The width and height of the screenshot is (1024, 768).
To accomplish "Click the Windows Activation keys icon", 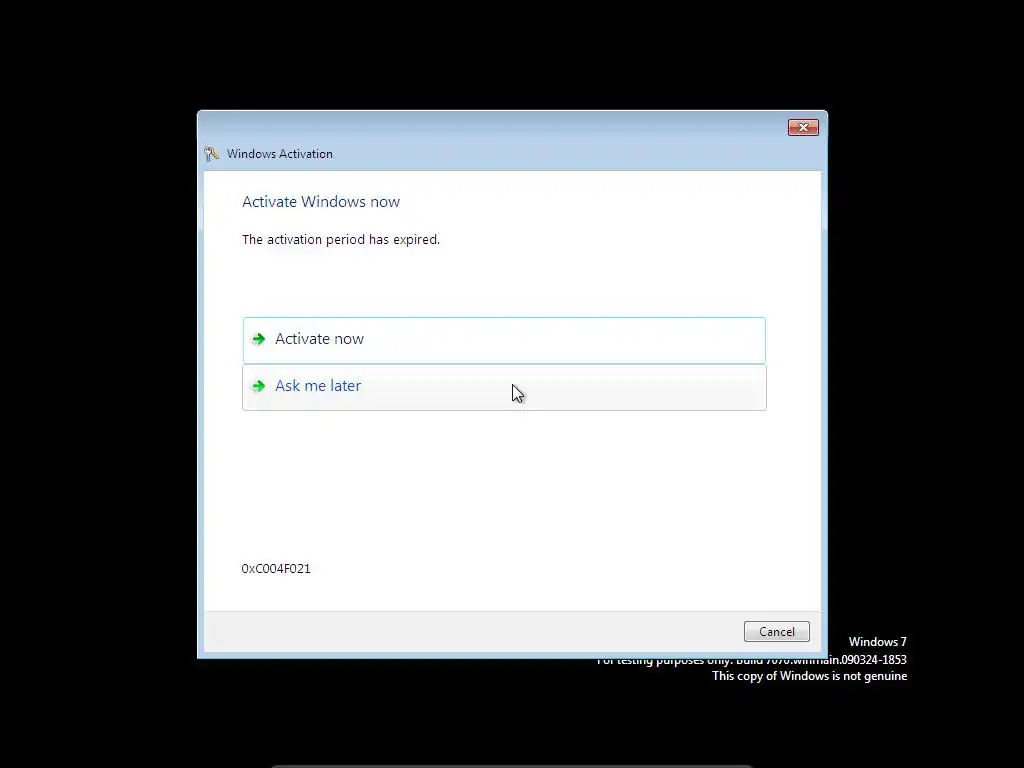I will (211, 154).
